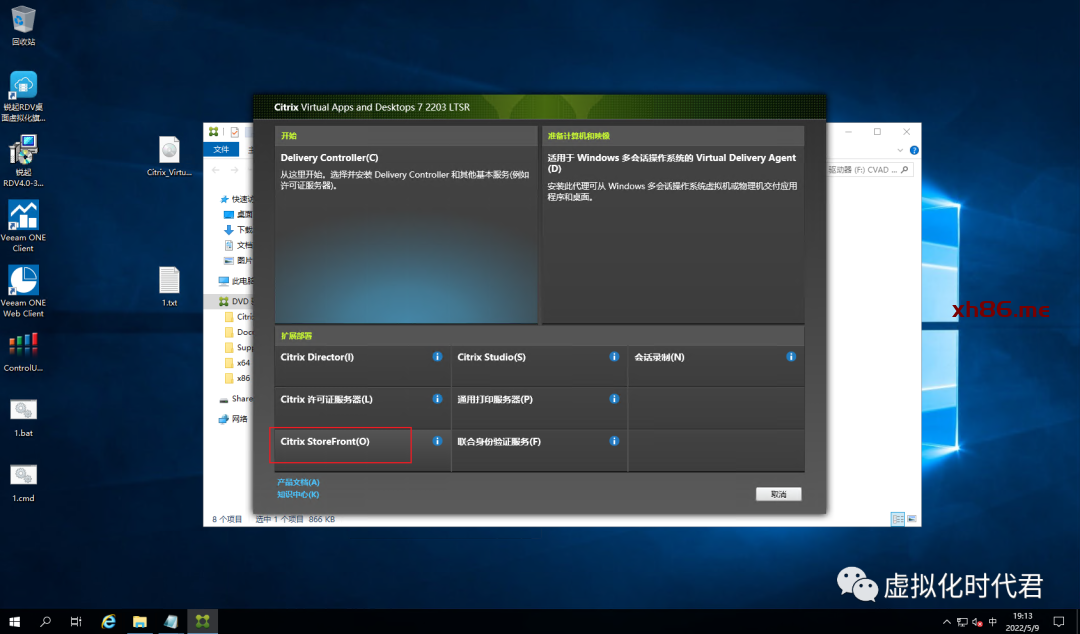This screenshot has height=634, width=1080.
Task: Open 回收站 desktop icon
Action: point(23,26)
